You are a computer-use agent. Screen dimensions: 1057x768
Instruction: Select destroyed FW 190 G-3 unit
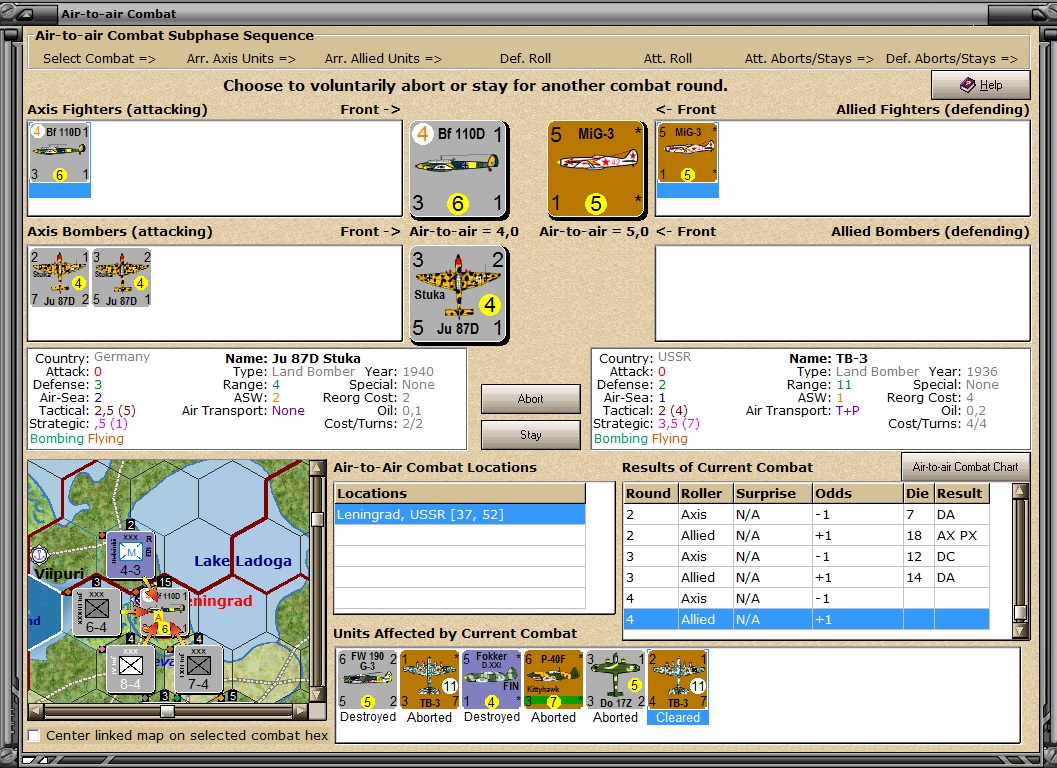pyautogui.click(x=368, y=680)
